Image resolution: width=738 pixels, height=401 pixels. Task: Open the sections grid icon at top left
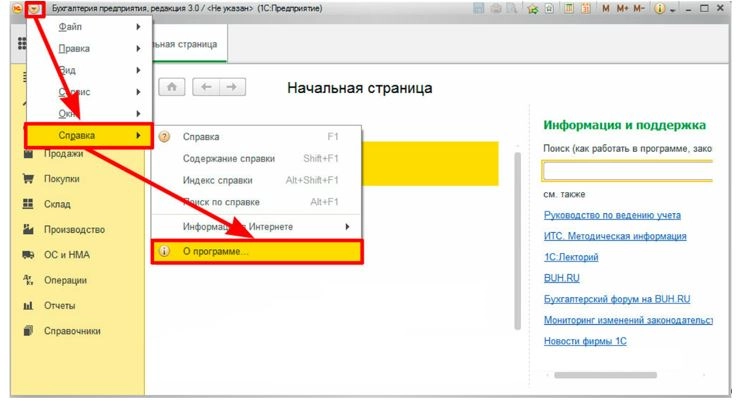(22, 43)
